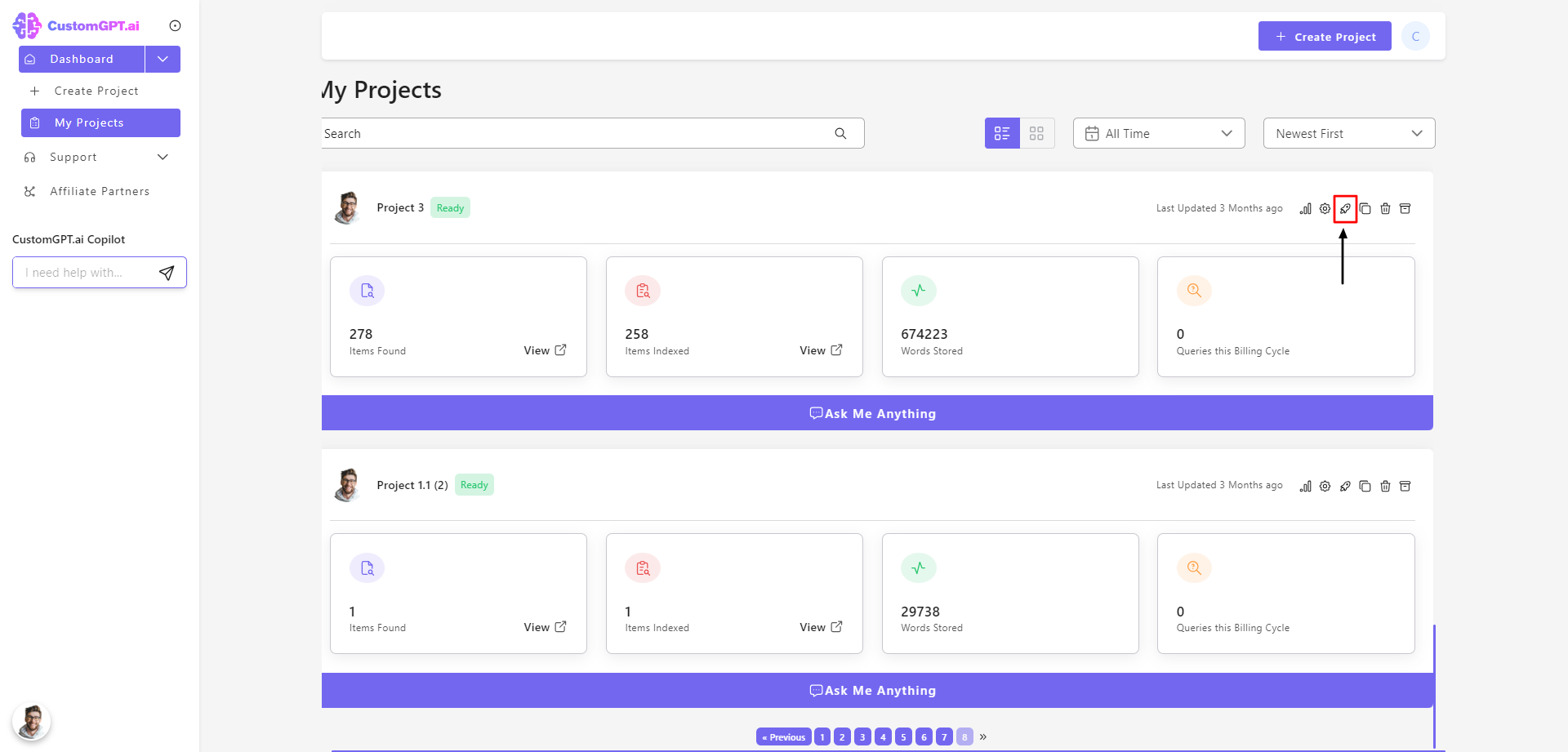Open the Newest First sort dropdown
This screenshot has width=1568, height=752.
(1349, 133)
